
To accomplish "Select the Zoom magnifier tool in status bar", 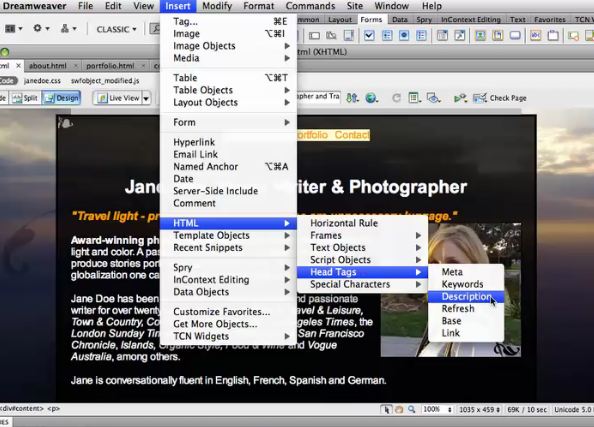I will (411, 410).
